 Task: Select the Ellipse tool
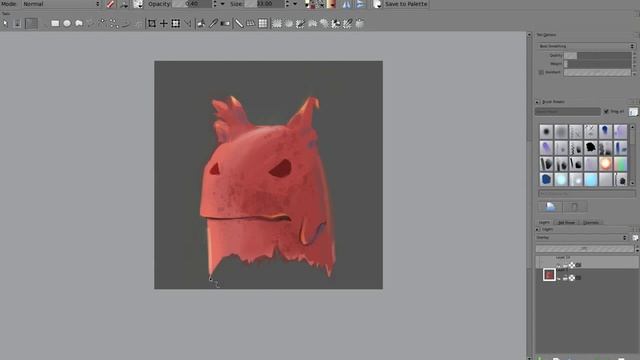[x=67, y=23]
